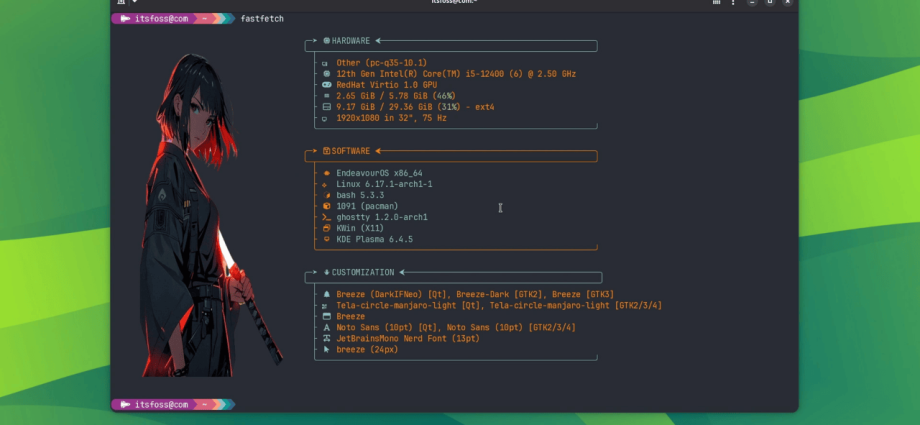Click the arrow icon in the top itsfoss@com prompt

point(125,19)
